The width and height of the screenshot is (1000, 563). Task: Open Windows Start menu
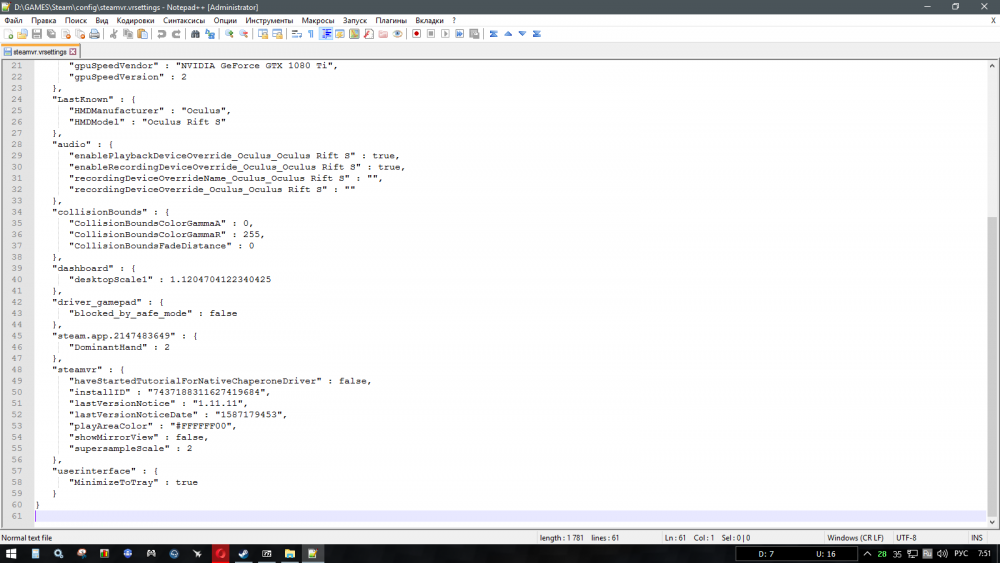point(11,553)
